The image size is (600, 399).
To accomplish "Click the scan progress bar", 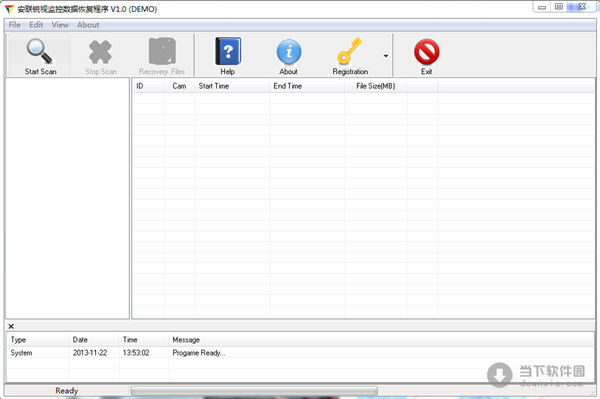I will (254, 391).
